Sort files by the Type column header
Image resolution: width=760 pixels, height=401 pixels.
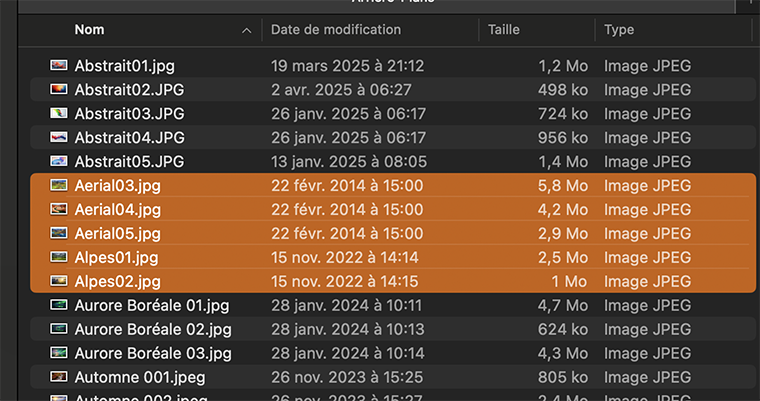point(619,30)
